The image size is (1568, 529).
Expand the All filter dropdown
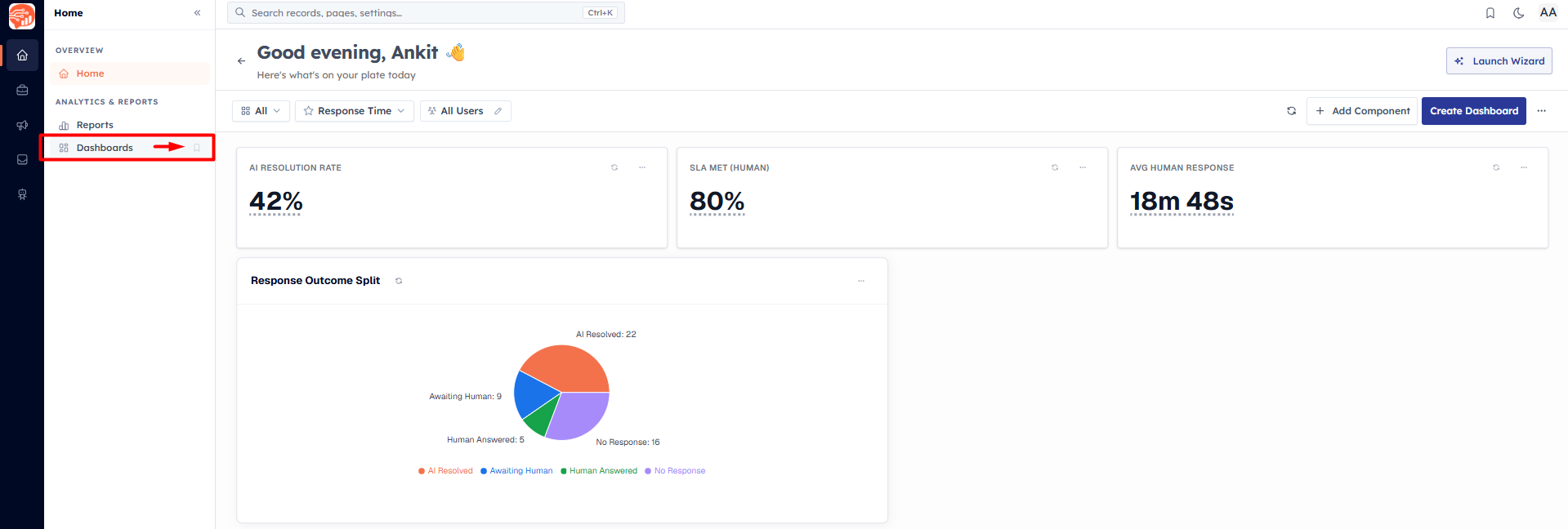261,111
